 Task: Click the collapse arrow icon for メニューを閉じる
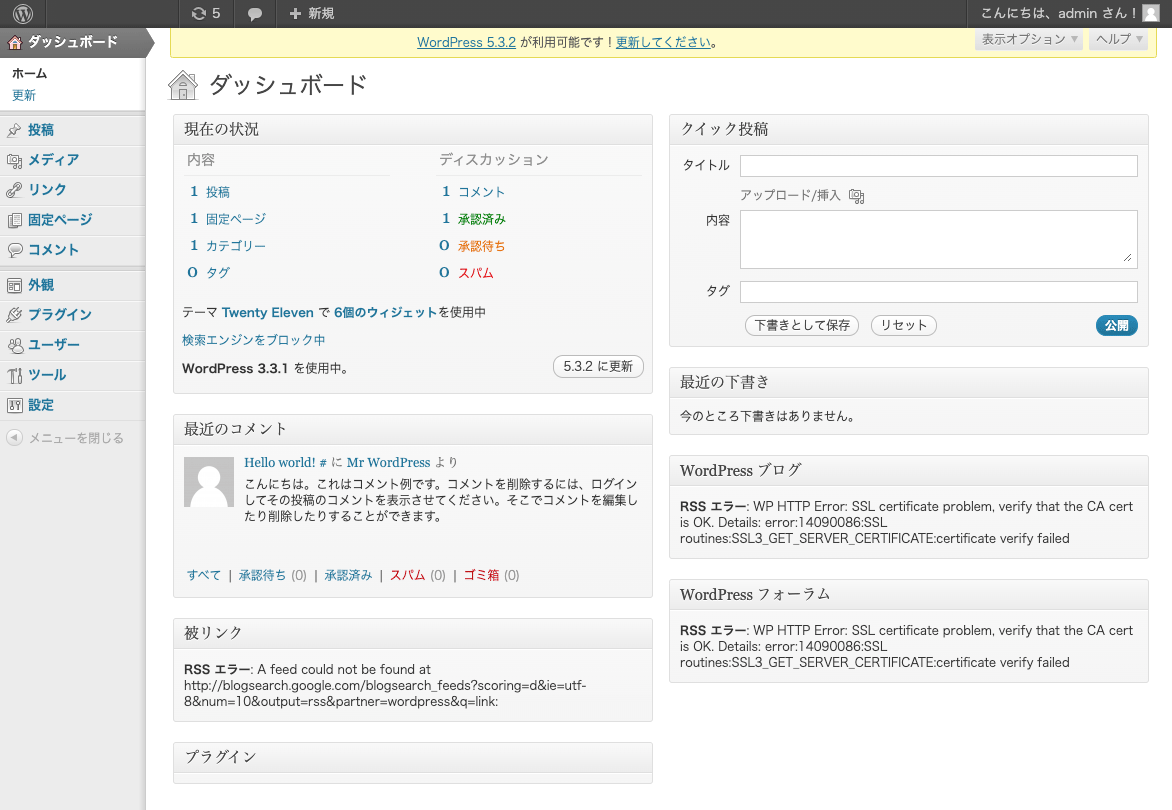pyautogui.click(x=14, y=438)
